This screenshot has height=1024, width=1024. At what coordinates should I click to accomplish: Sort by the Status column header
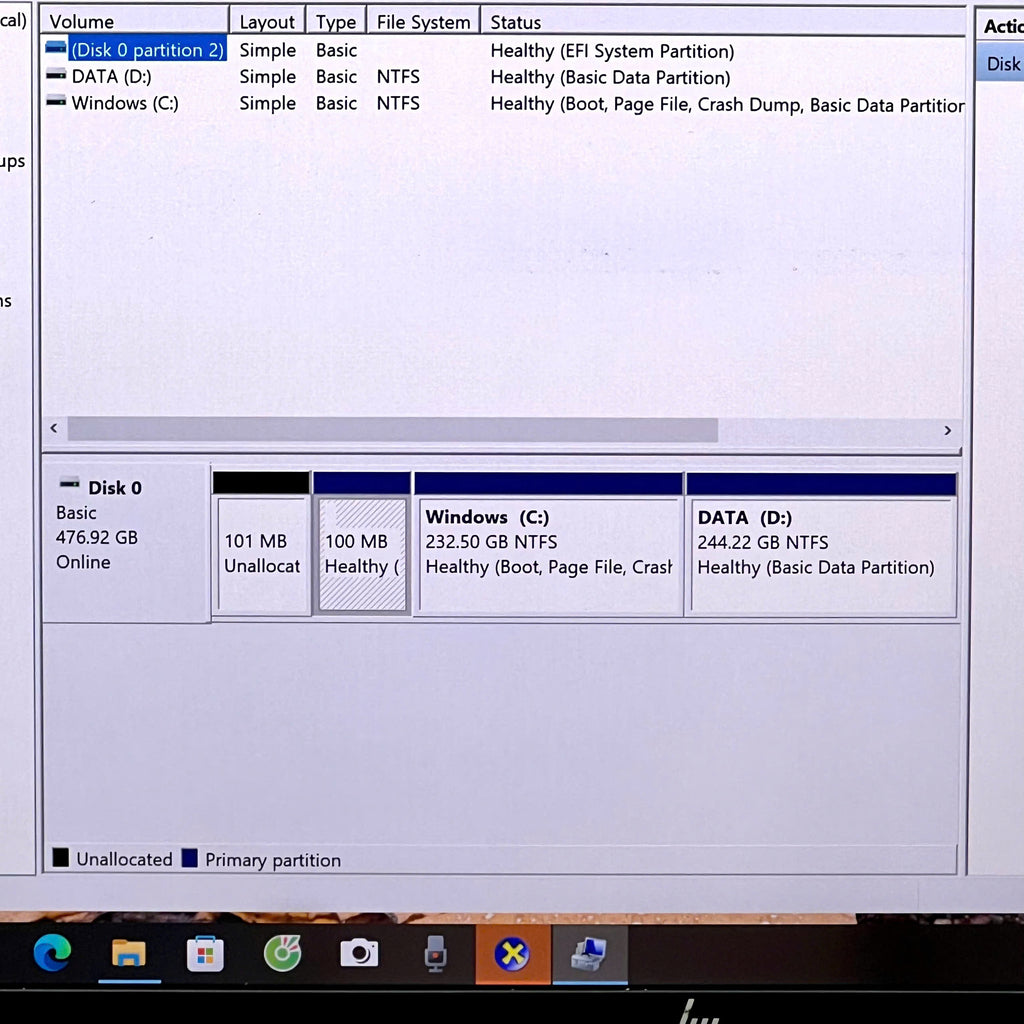722,22
